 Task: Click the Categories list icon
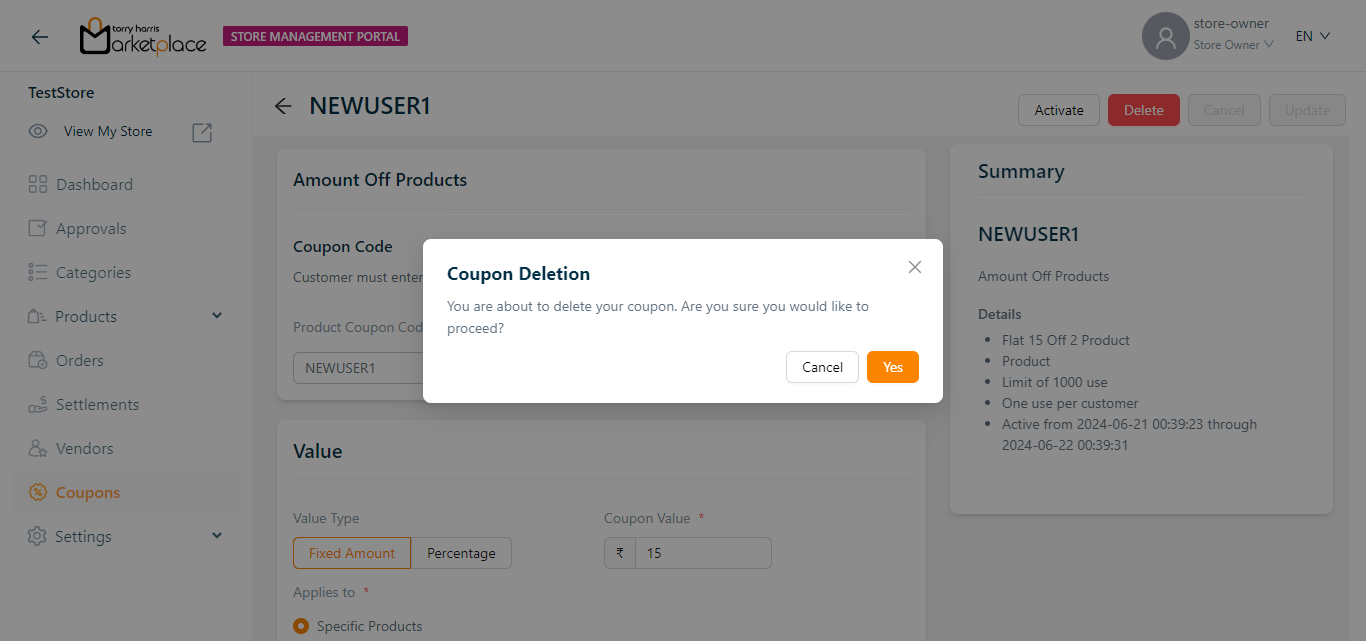click(x=38, y=272)
